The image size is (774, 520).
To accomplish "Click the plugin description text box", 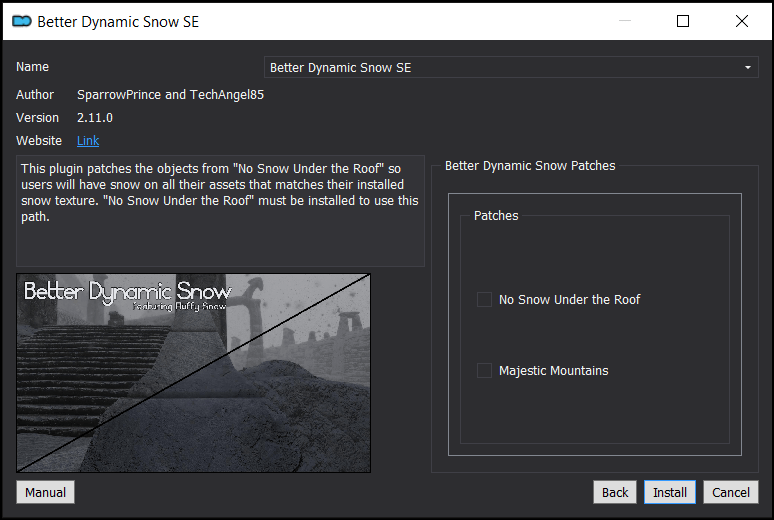I will click(220, 211).
